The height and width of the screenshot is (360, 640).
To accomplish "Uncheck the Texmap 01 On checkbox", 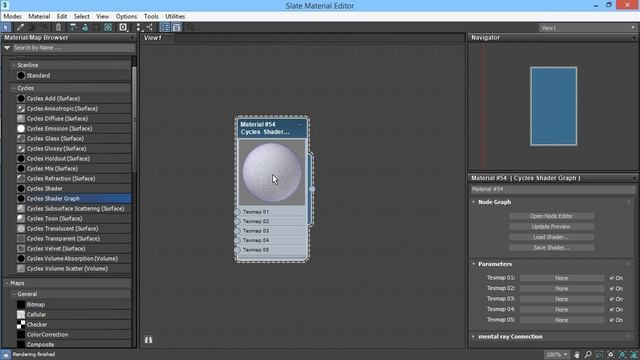I will [x=612, y=278].
